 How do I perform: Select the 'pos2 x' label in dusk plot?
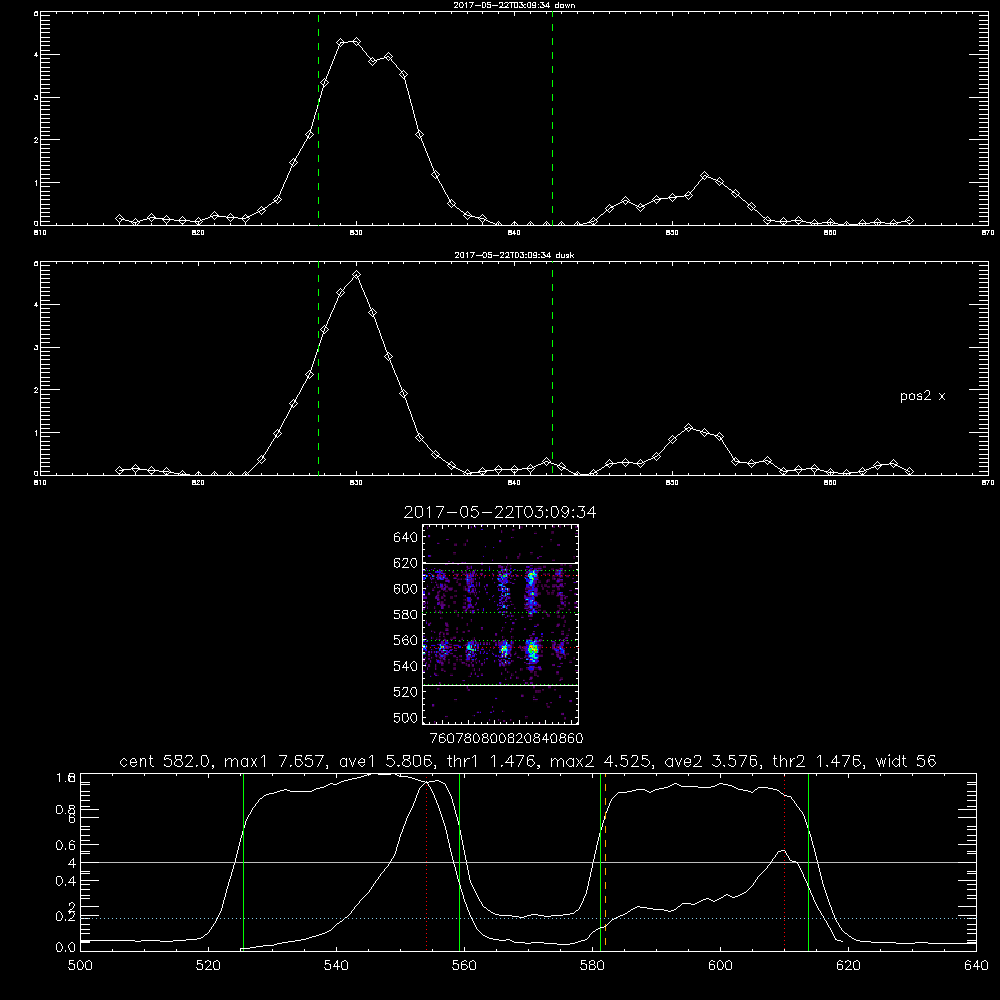click(922, 396)
